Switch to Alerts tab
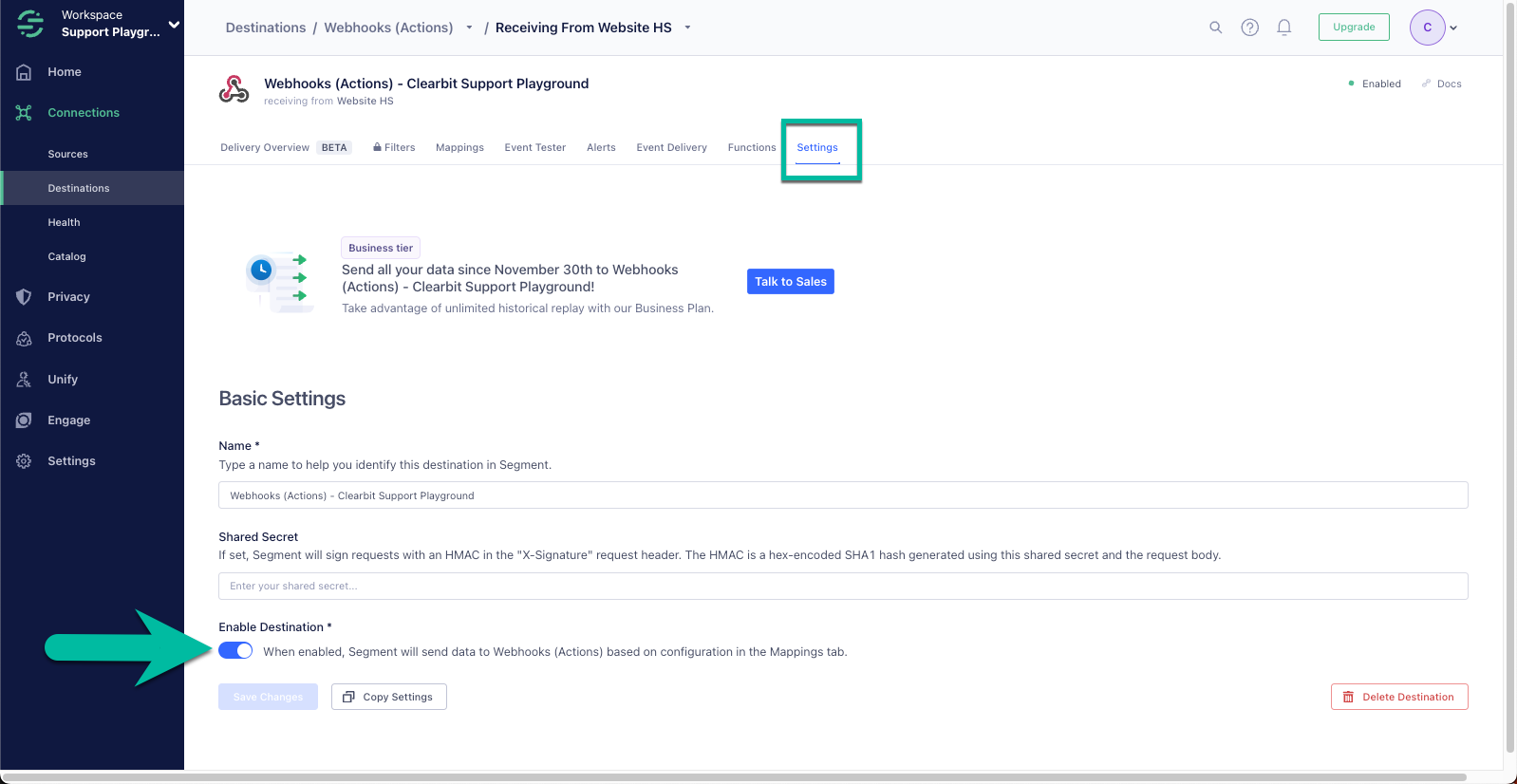Screen dimensions: 1517x784 click(601, 147)
